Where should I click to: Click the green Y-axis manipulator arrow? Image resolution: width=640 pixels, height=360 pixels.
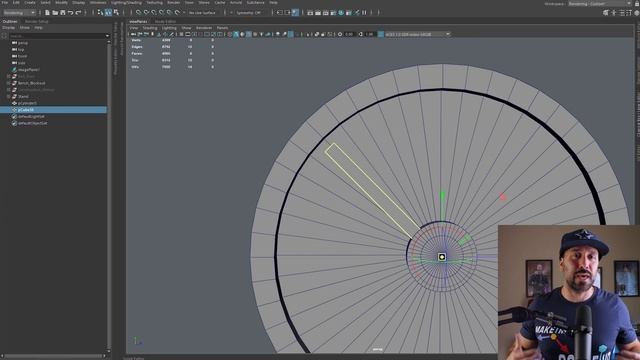coord(442,197)
